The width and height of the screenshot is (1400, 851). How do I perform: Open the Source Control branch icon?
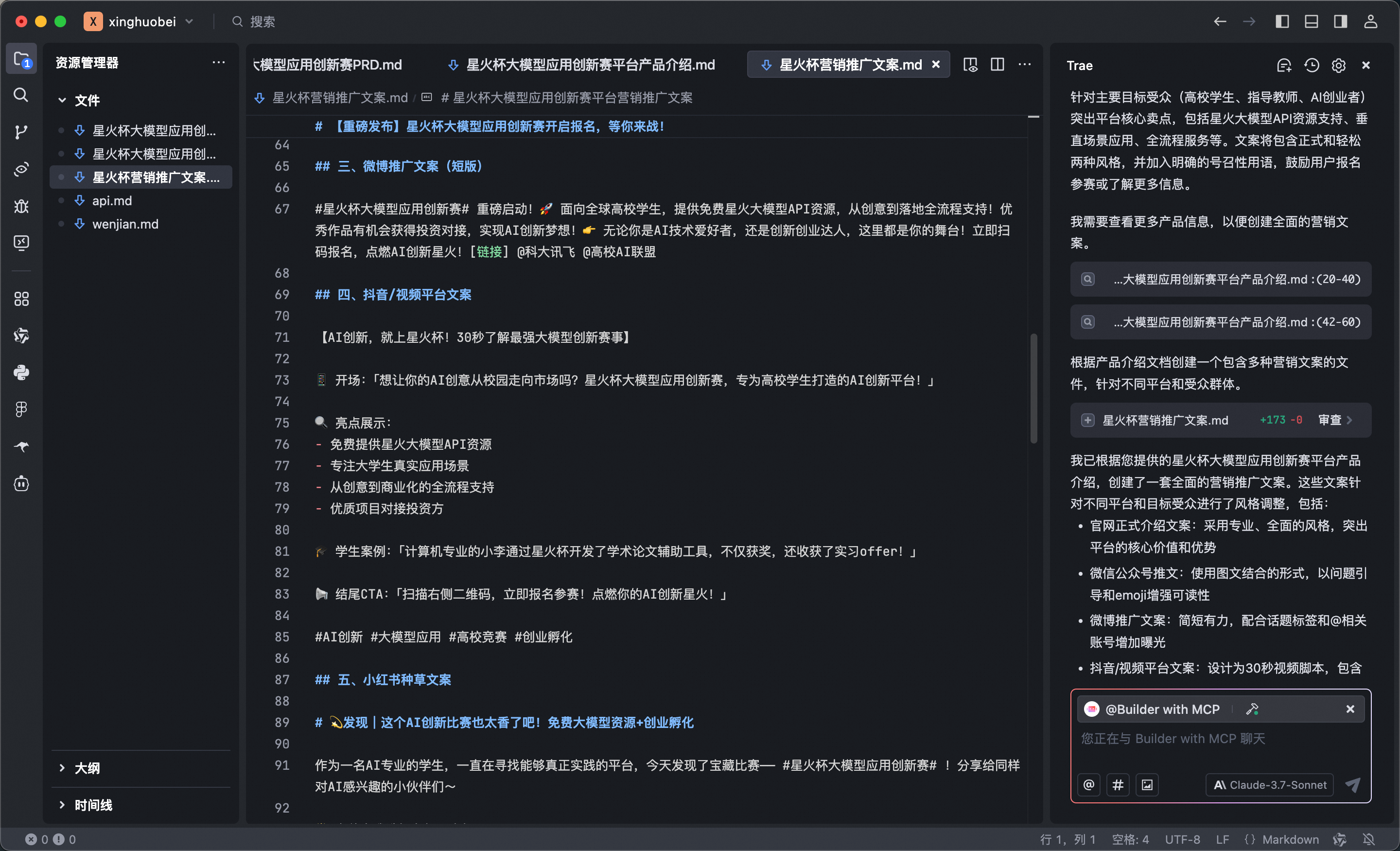click(21, 132)
